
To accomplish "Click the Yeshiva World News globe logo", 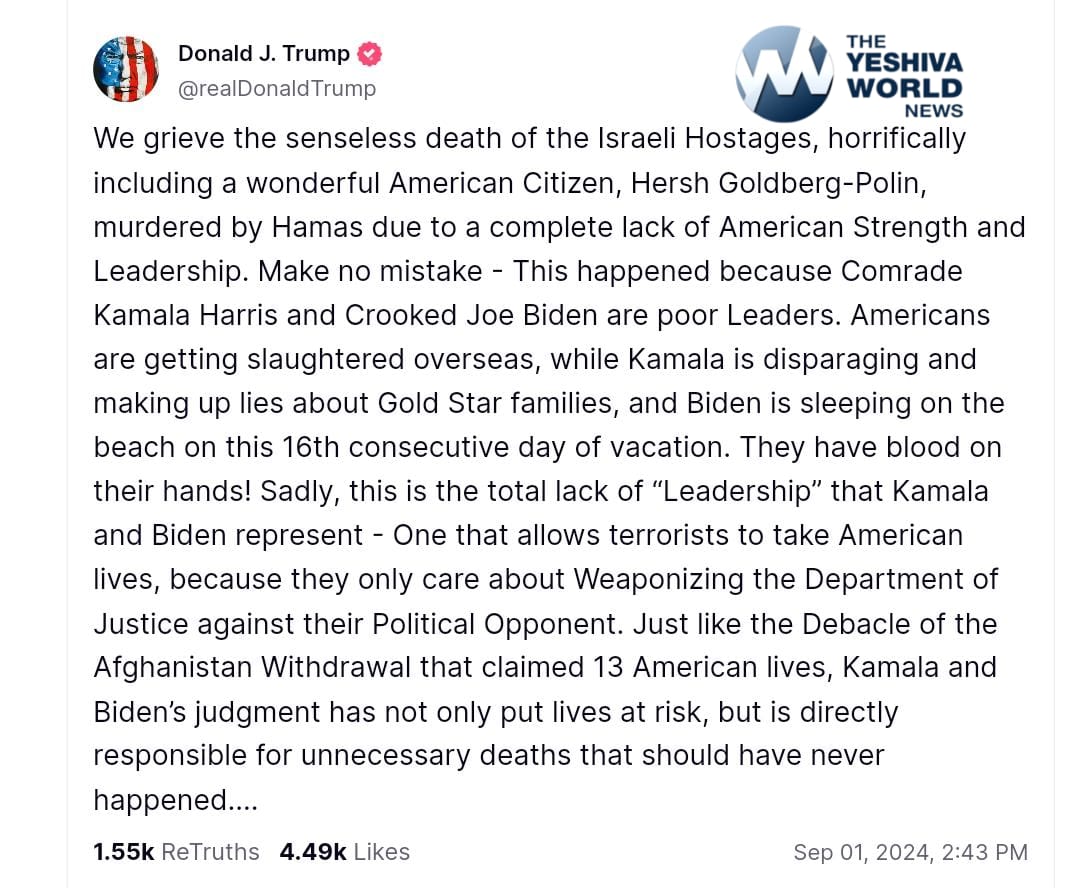I will pyautogui.click(x=784, y=73).
